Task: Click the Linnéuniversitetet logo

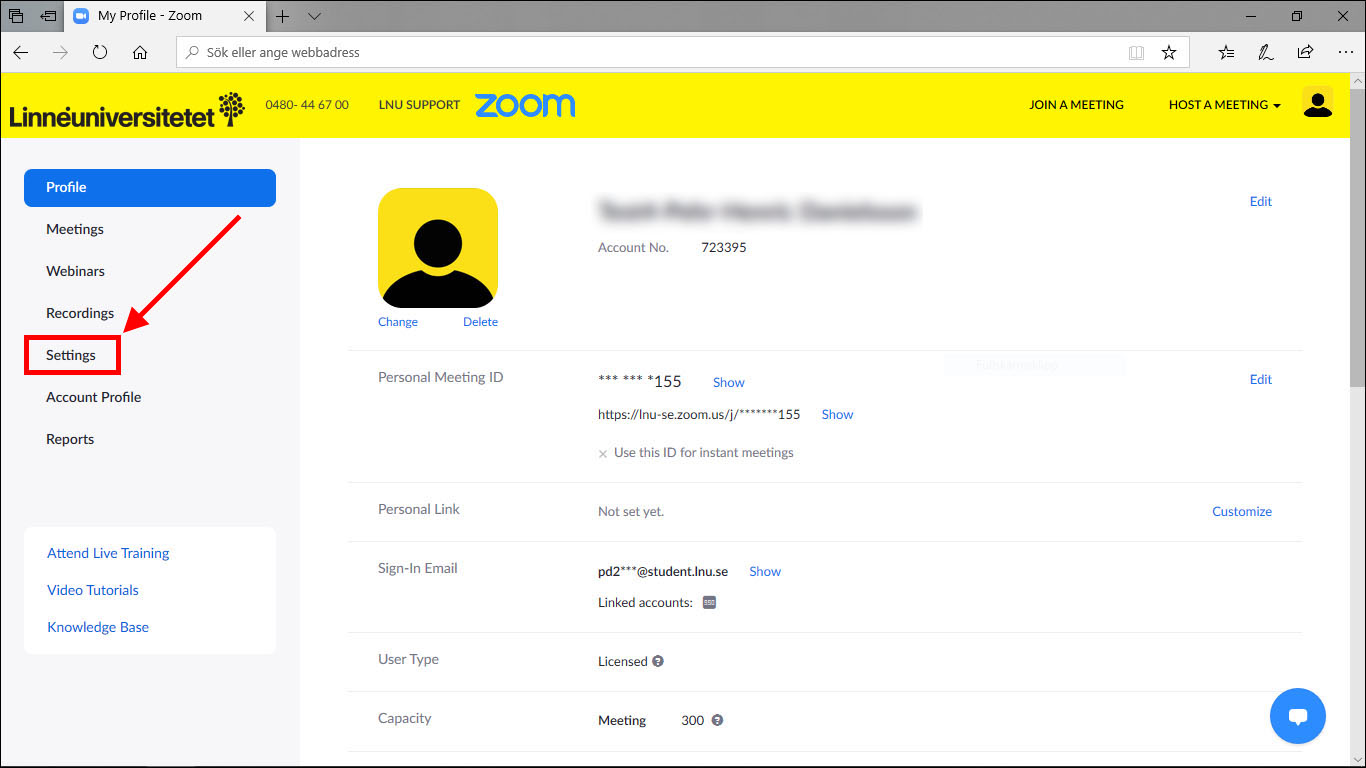Action: point(127,110)
